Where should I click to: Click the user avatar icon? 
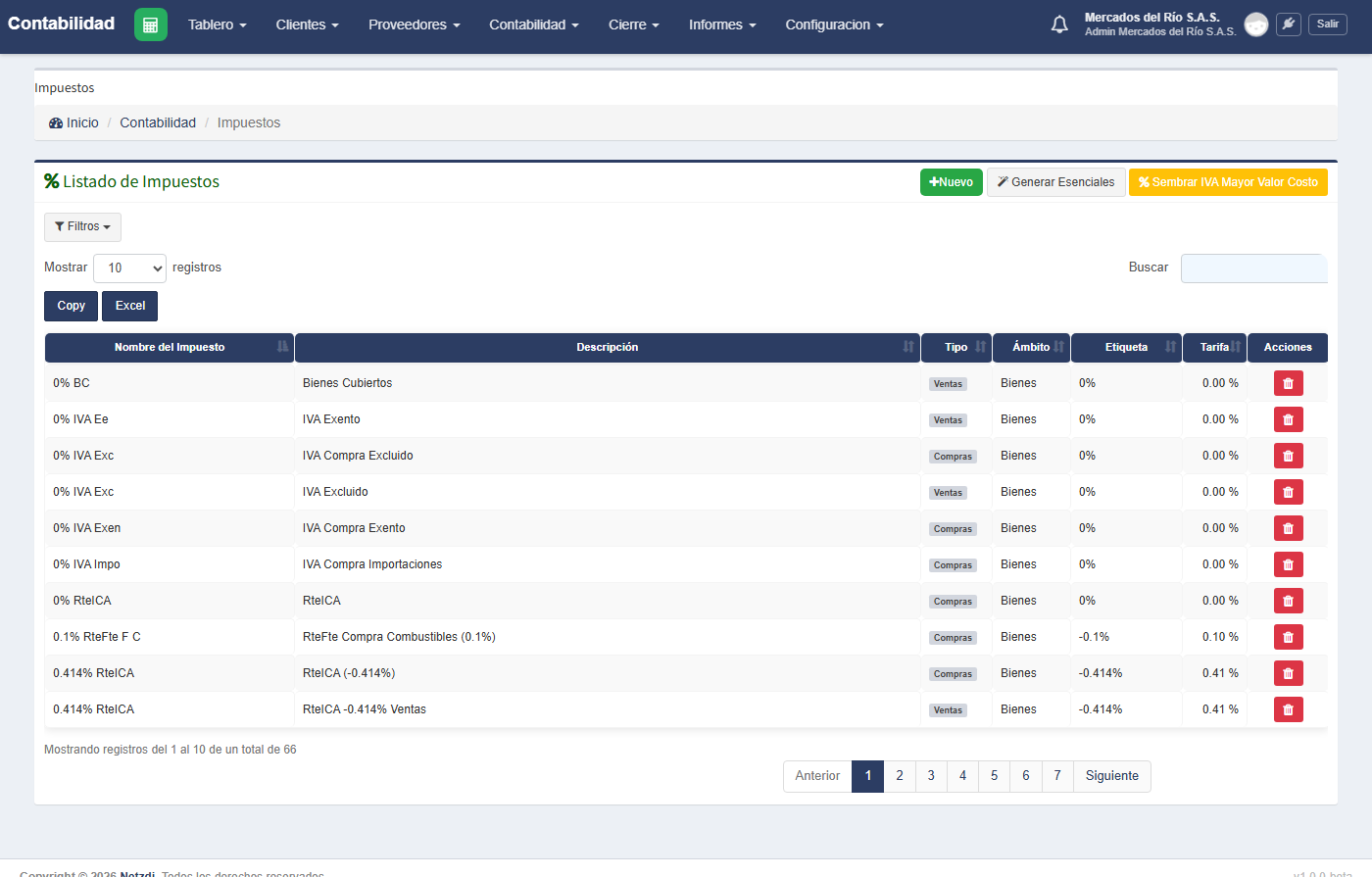tap(1256, 24)
